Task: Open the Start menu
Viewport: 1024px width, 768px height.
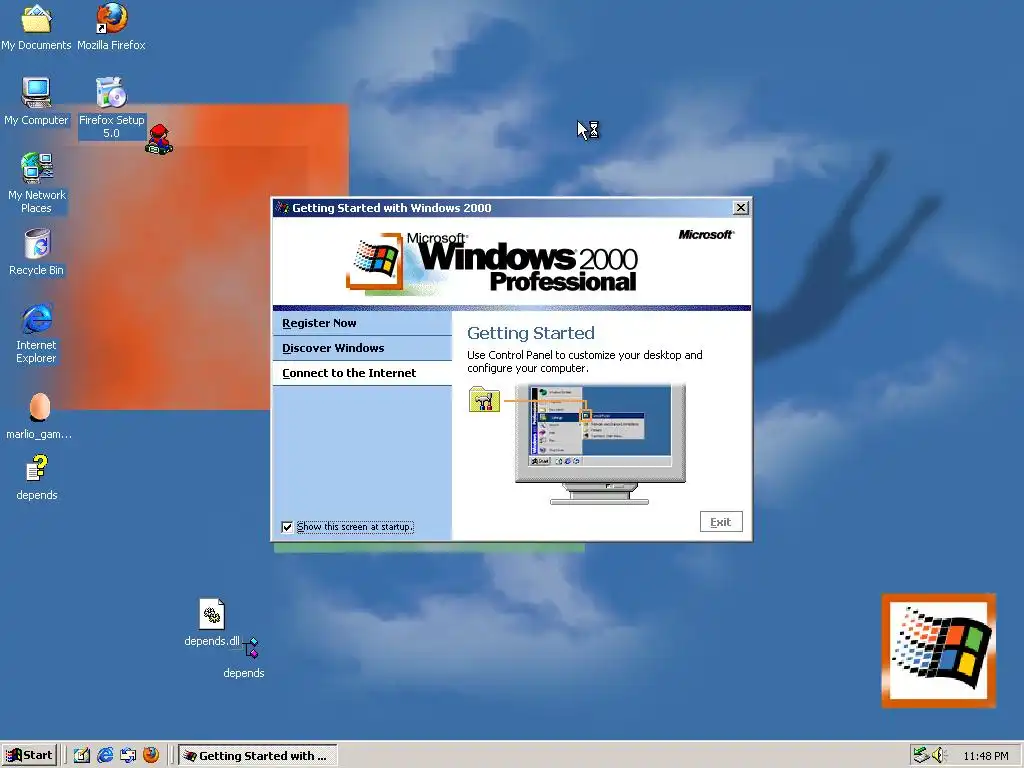Action: 29,755
